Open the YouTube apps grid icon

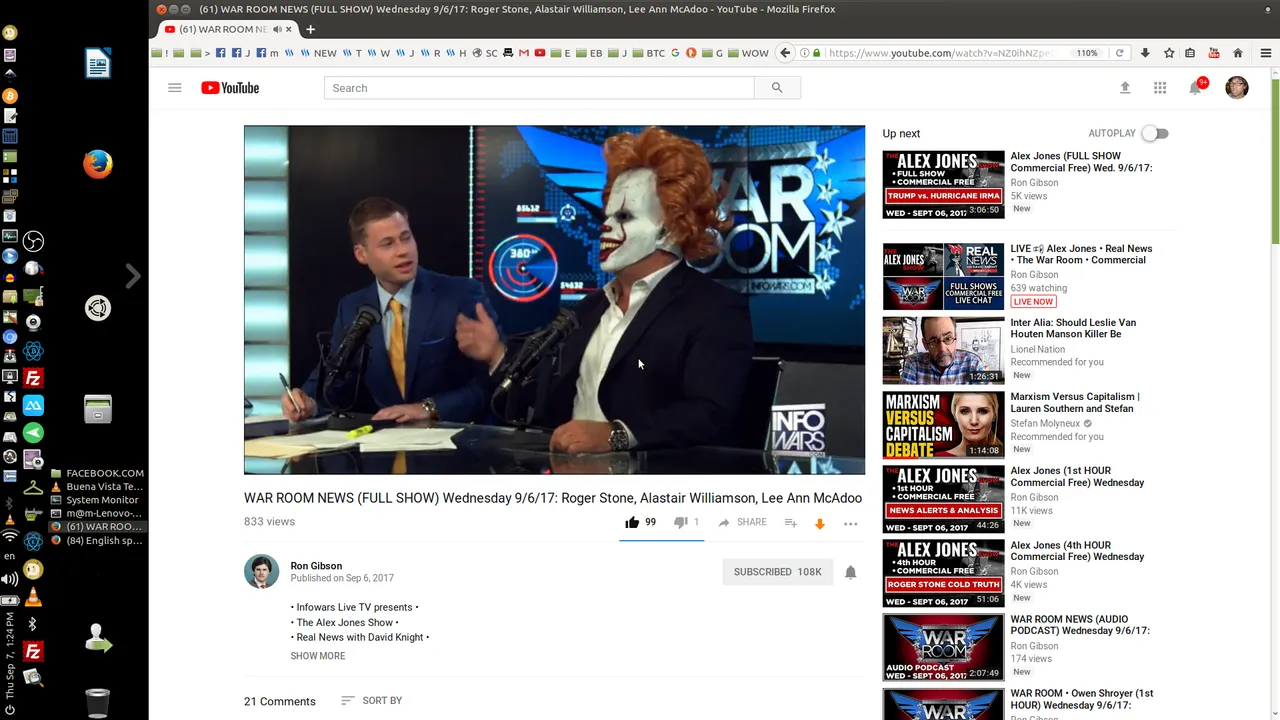pyautogui.click(x=1160, y=88)
